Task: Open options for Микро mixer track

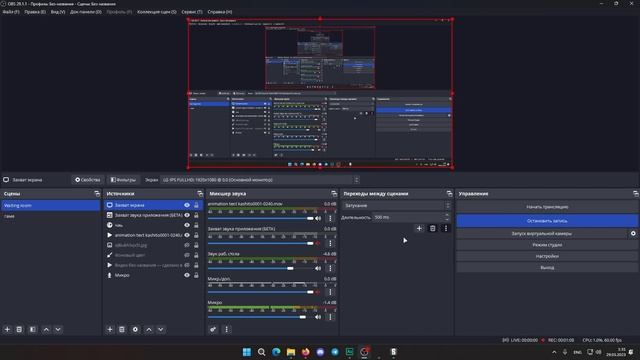Action: (x=330, y=317)
